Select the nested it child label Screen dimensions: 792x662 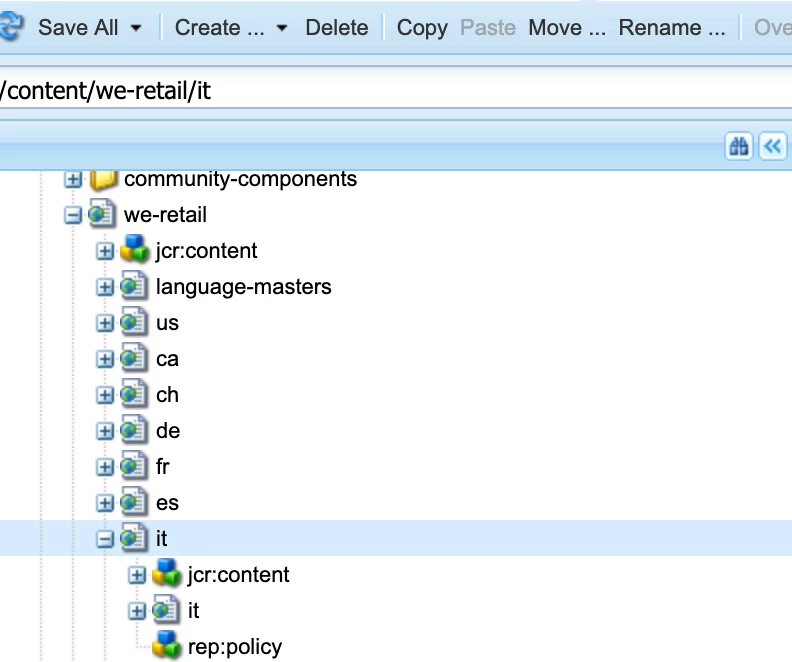click(193, 610)
